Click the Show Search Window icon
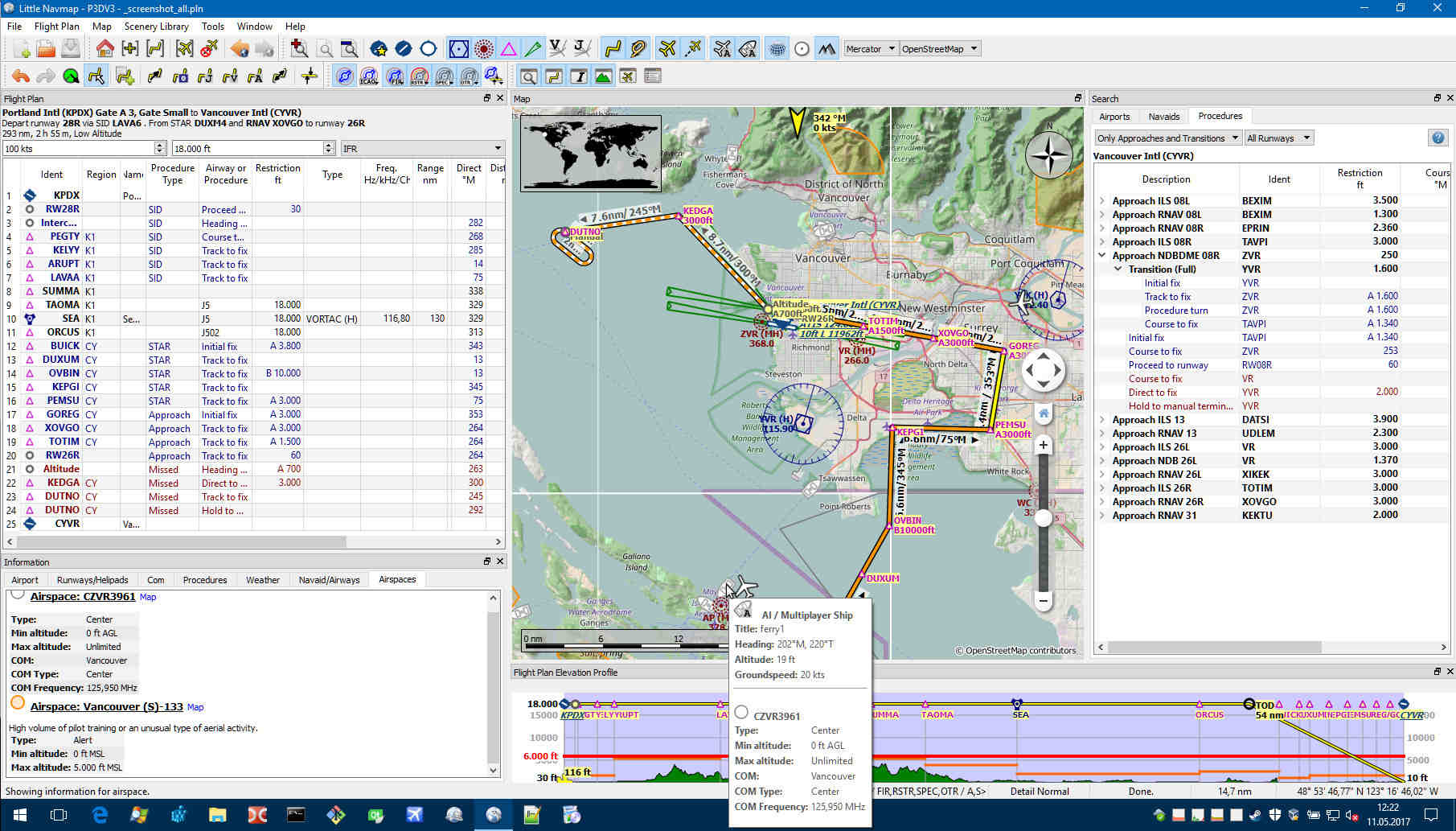This screenshot has width=1456, height=831. [x=529, y=76]
